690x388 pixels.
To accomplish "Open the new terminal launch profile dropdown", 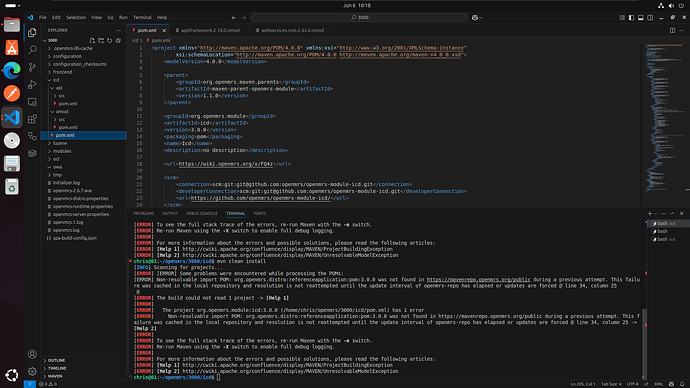I will coord(656,214).
